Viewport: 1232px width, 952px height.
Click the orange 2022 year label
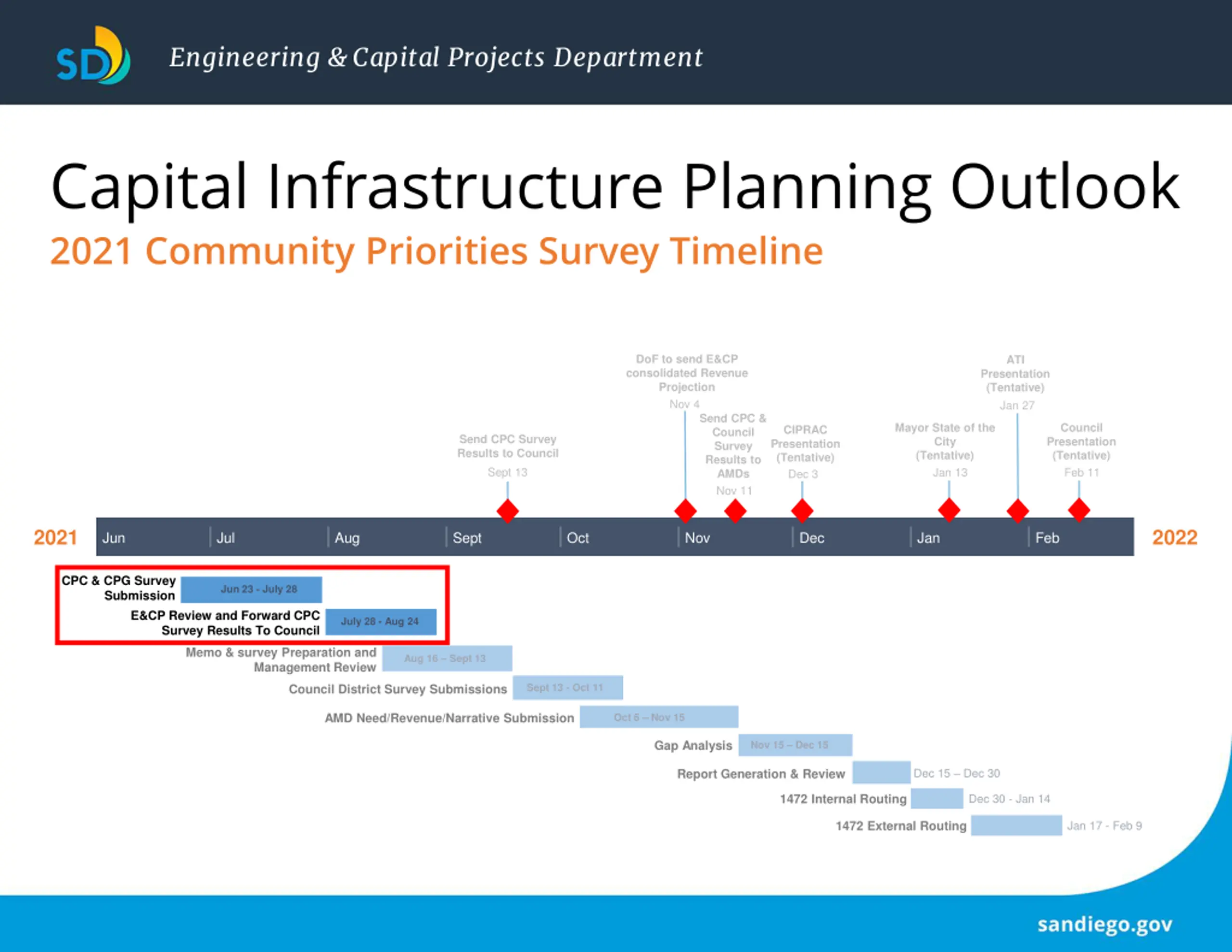click(1175, 537)
